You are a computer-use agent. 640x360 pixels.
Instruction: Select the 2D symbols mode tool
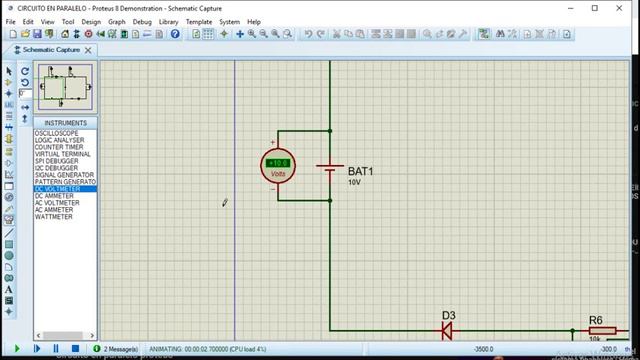[9, 300]
